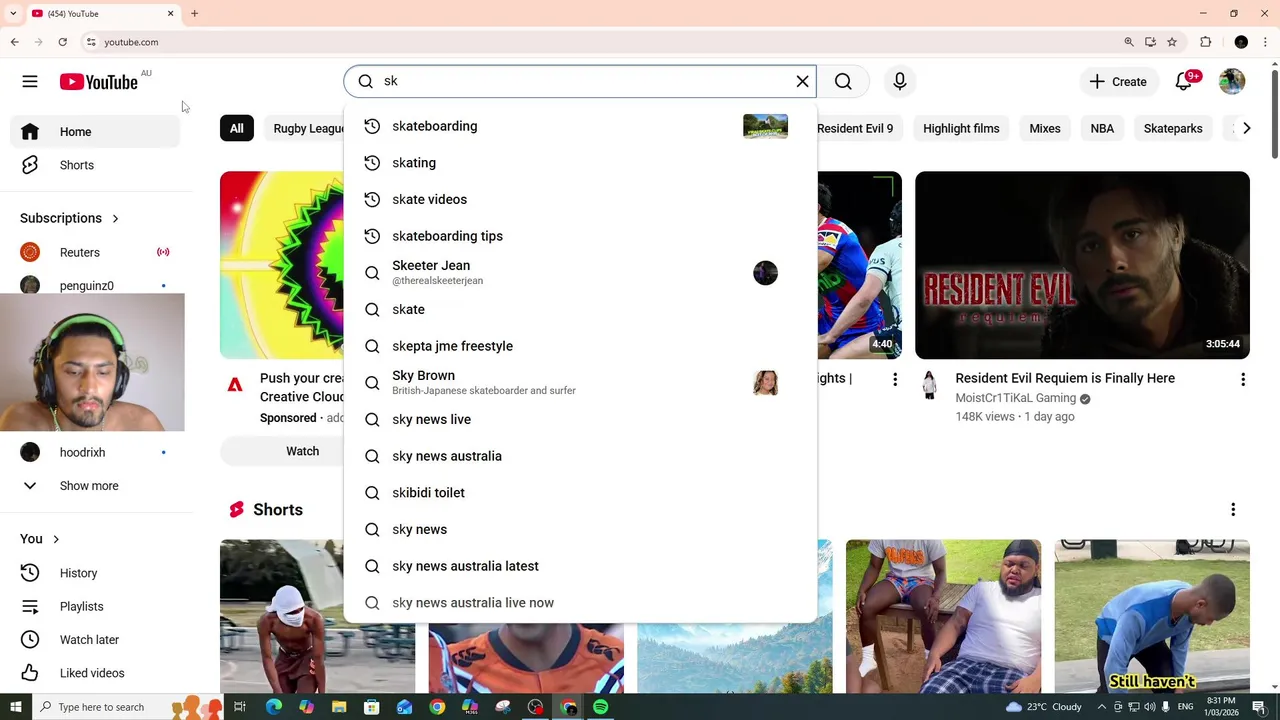Select the NBA filter chip
1280x720 pixels.
pos(1102,128)
